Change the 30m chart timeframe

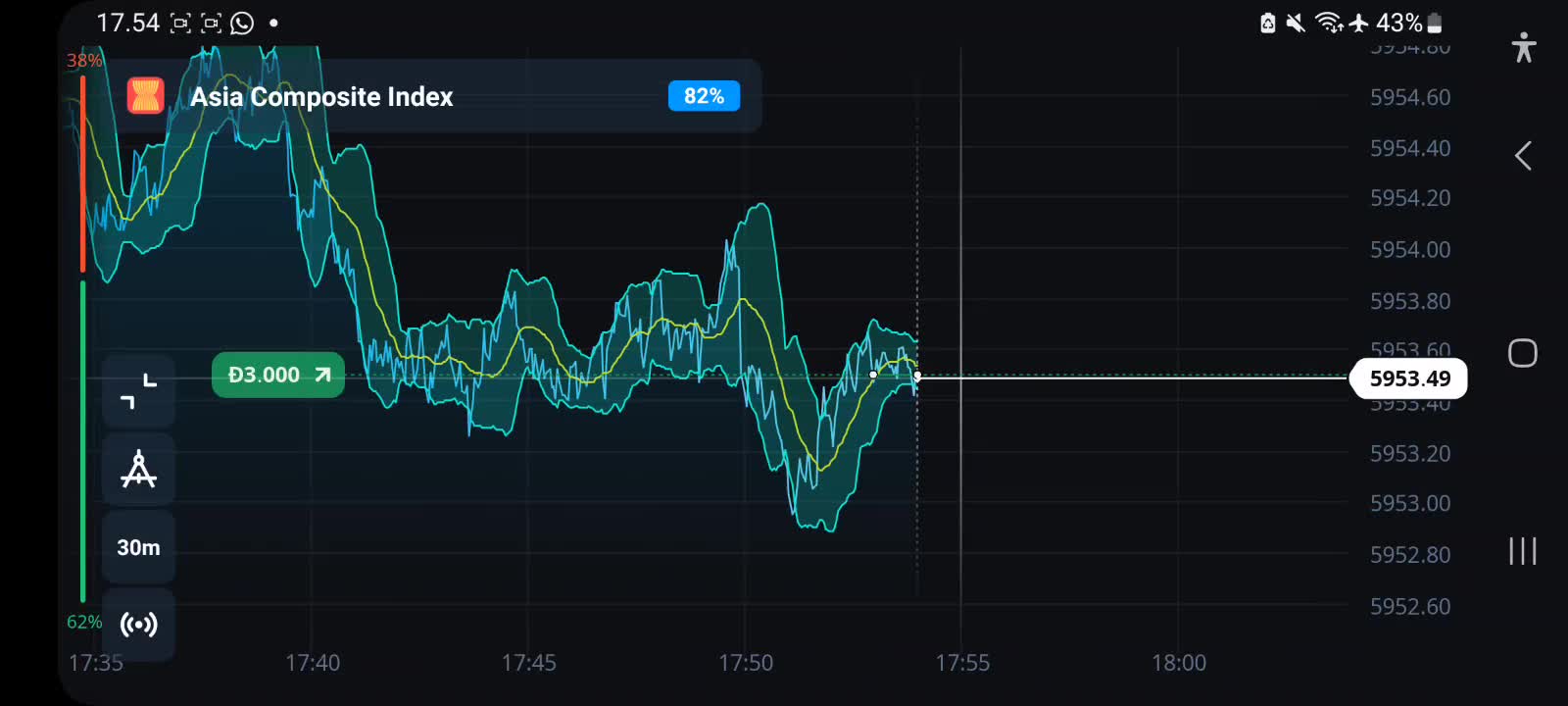(138, 547)
